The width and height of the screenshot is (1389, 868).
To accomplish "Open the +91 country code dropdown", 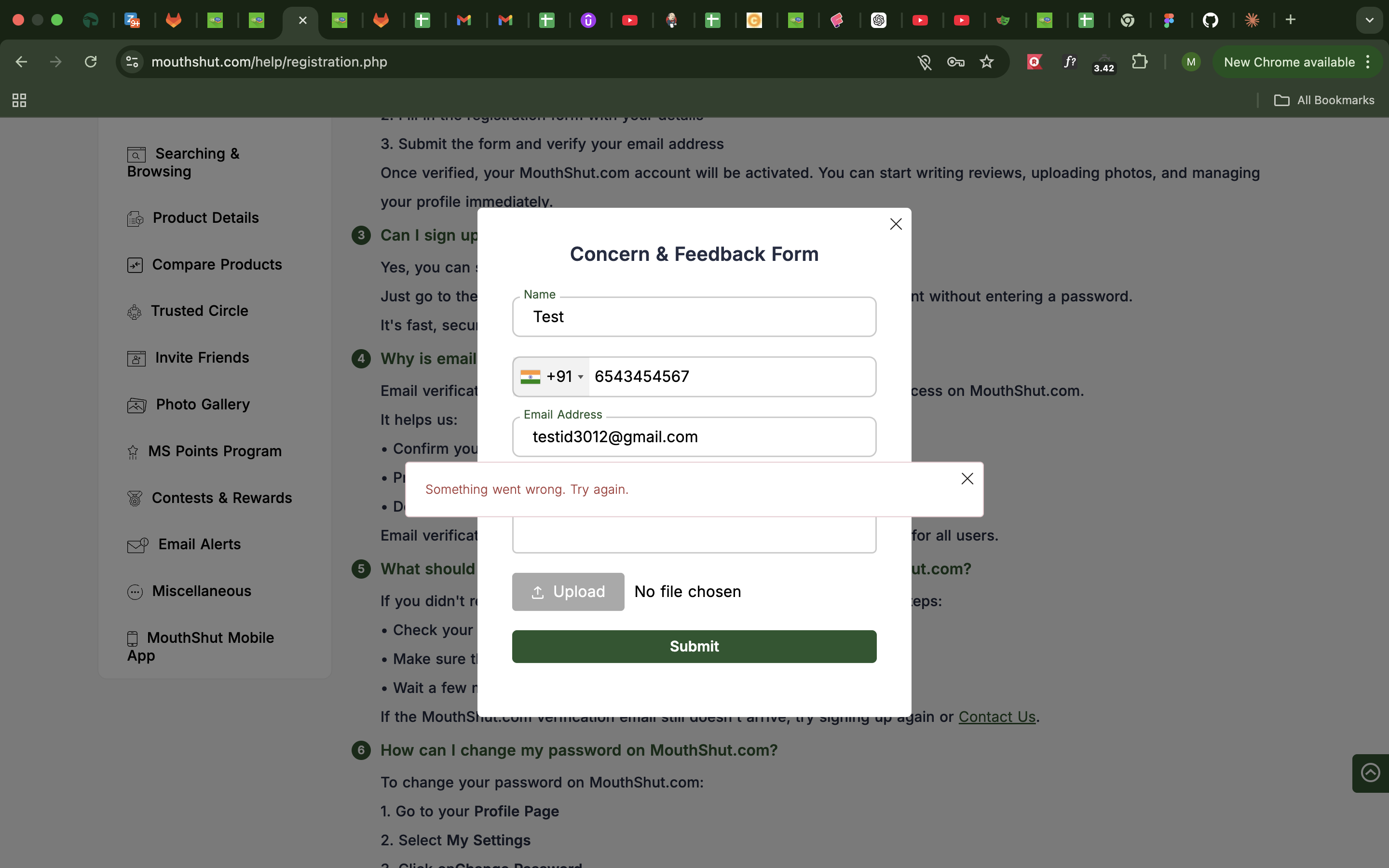I will coord(552,377).
